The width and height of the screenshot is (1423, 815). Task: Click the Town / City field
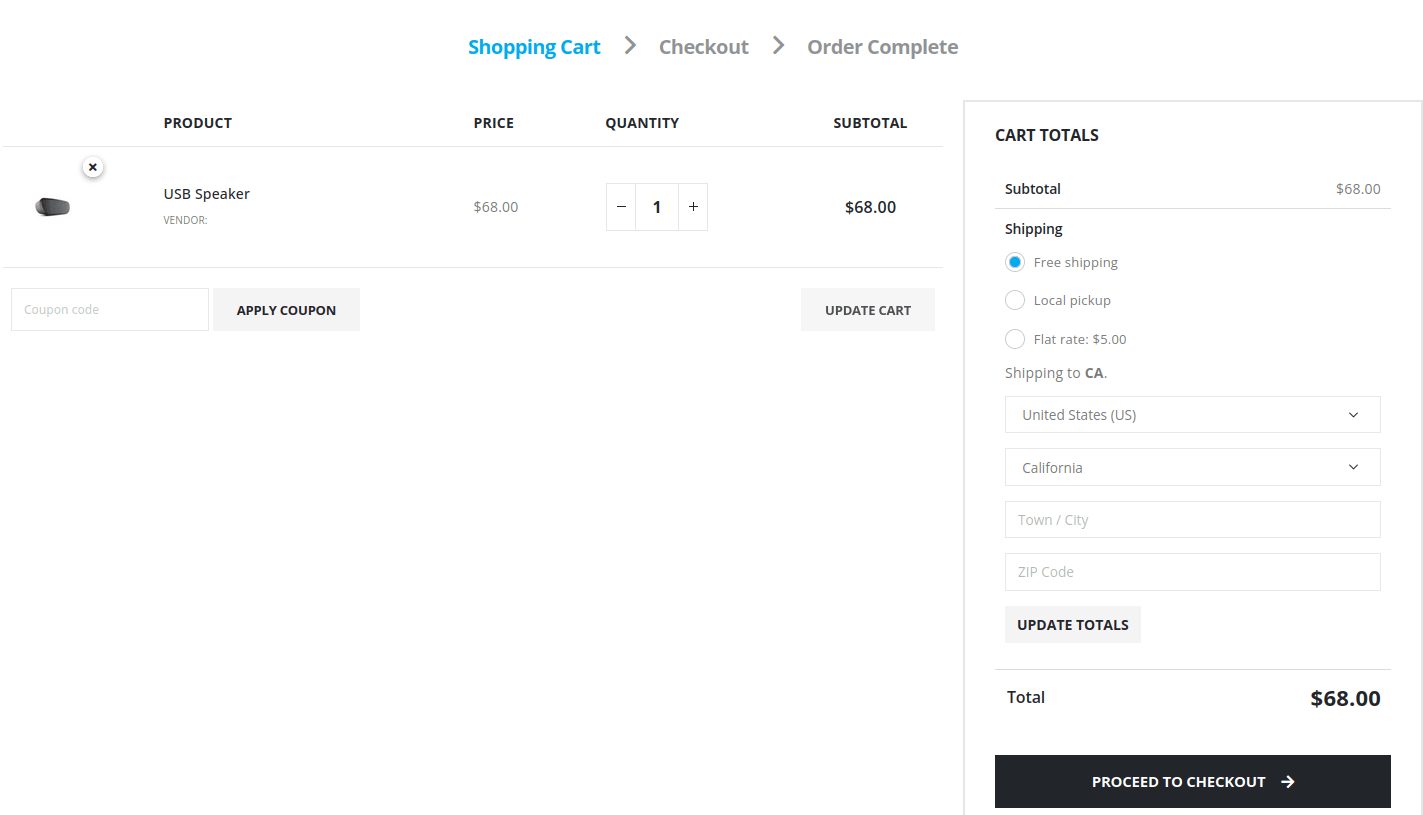[x=1192, y=519]
